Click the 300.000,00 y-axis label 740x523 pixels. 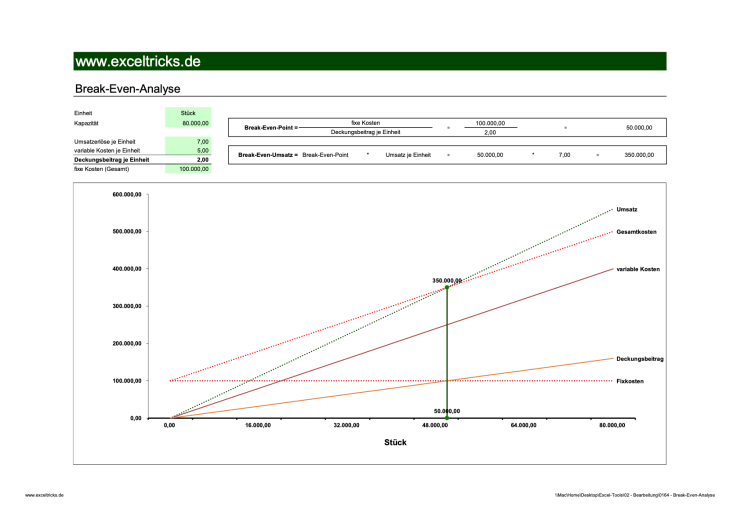point(126,306)
